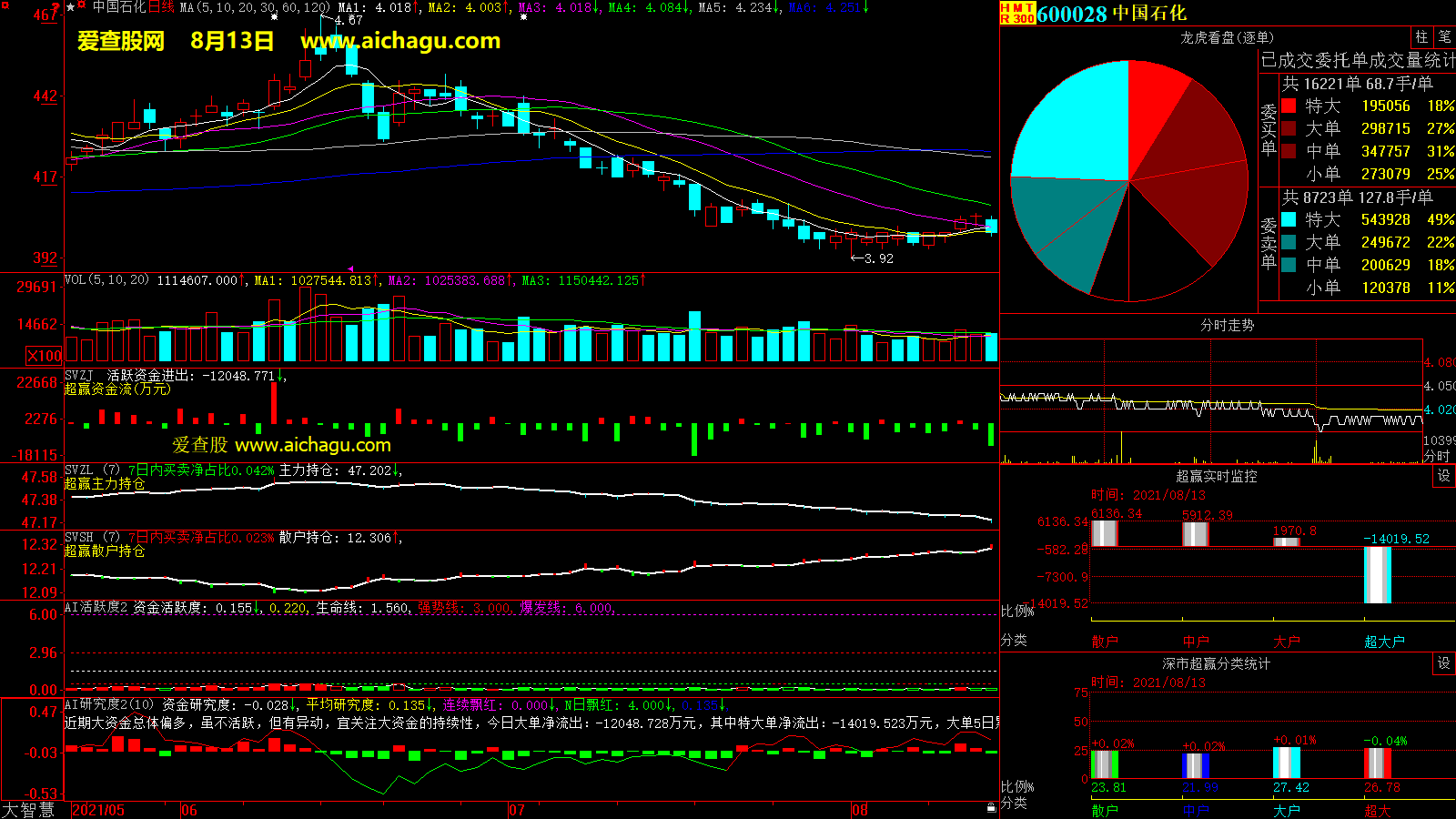Switch 龙虎看盘 to 笔 view

pos(1444,36)
